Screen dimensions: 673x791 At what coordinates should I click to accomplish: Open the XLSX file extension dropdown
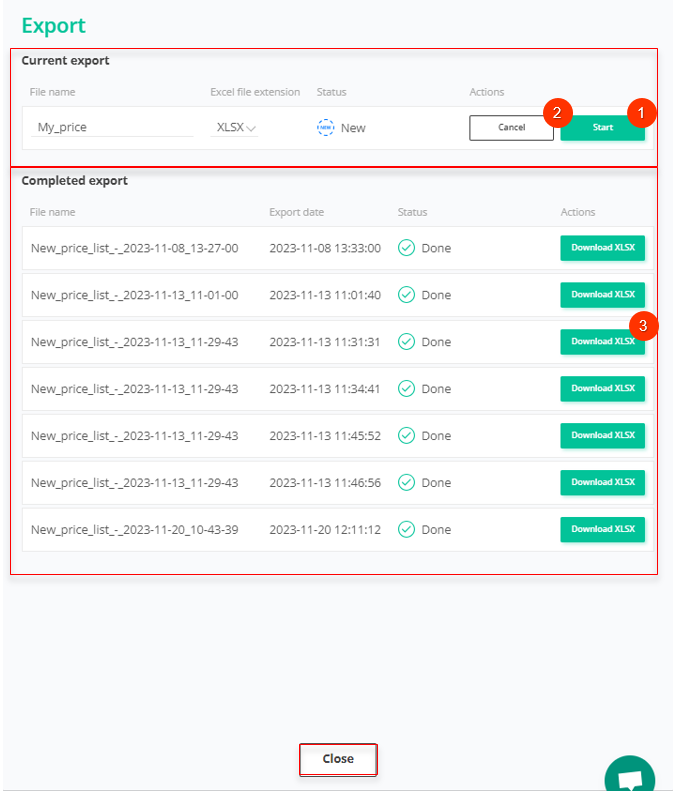coord(235,127)
